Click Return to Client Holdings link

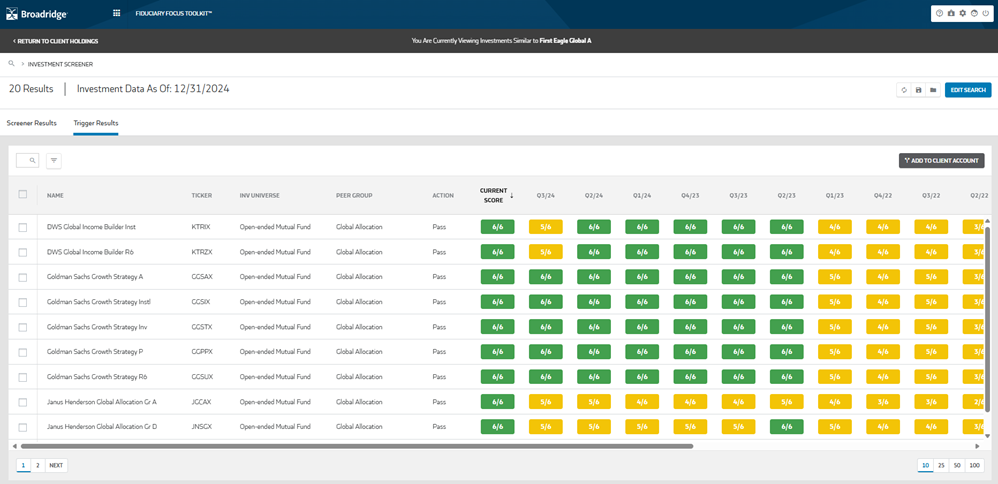click(55, 41)
